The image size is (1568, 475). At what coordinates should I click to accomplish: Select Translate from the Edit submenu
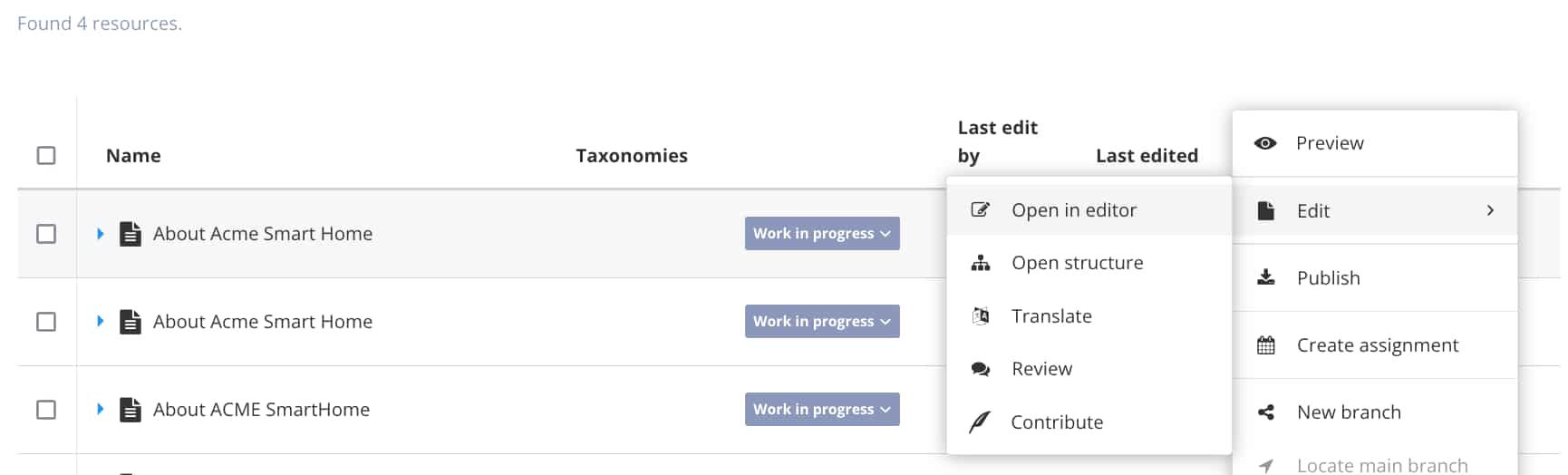pyautogui.click(x=1051, y=315)
